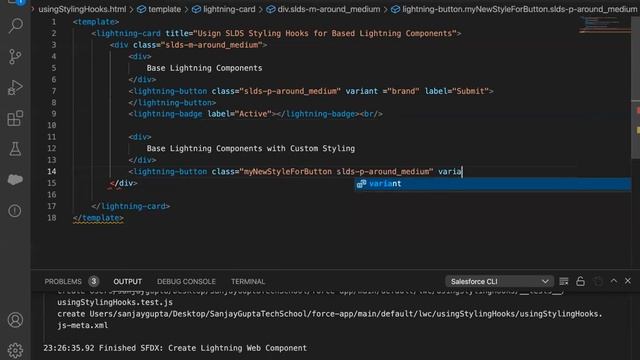The height and width of the screenshot is (360, 640).
Task: Switch to the Debug Console tab
Action: tap(186, 282)
